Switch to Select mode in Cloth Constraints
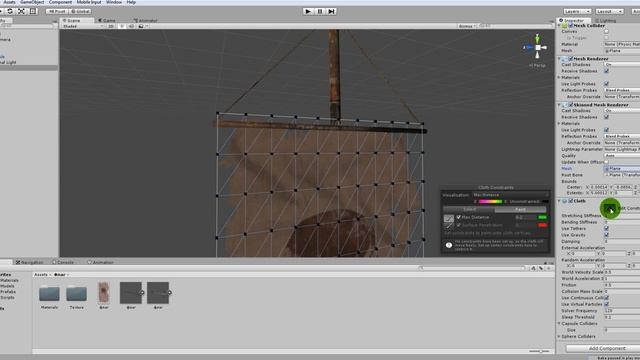The image size is (640, 360). [469, 209]
